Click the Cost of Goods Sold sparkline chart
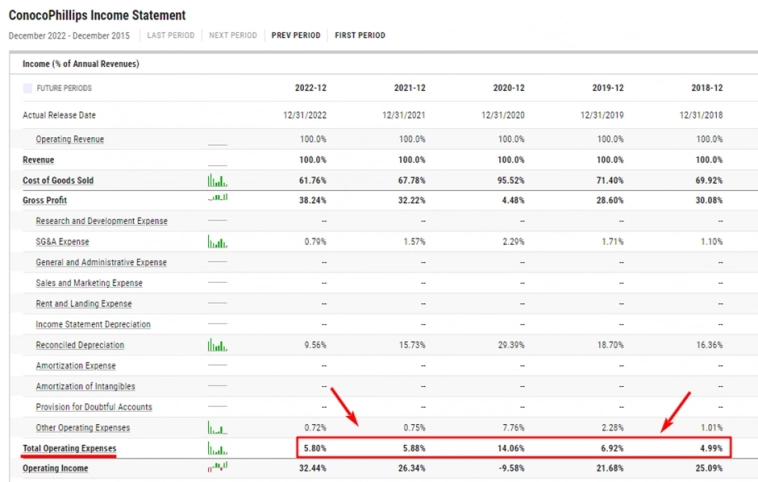The height and width of the screenshot is (482, 758). pyautogui.click(x=217, y=181)
